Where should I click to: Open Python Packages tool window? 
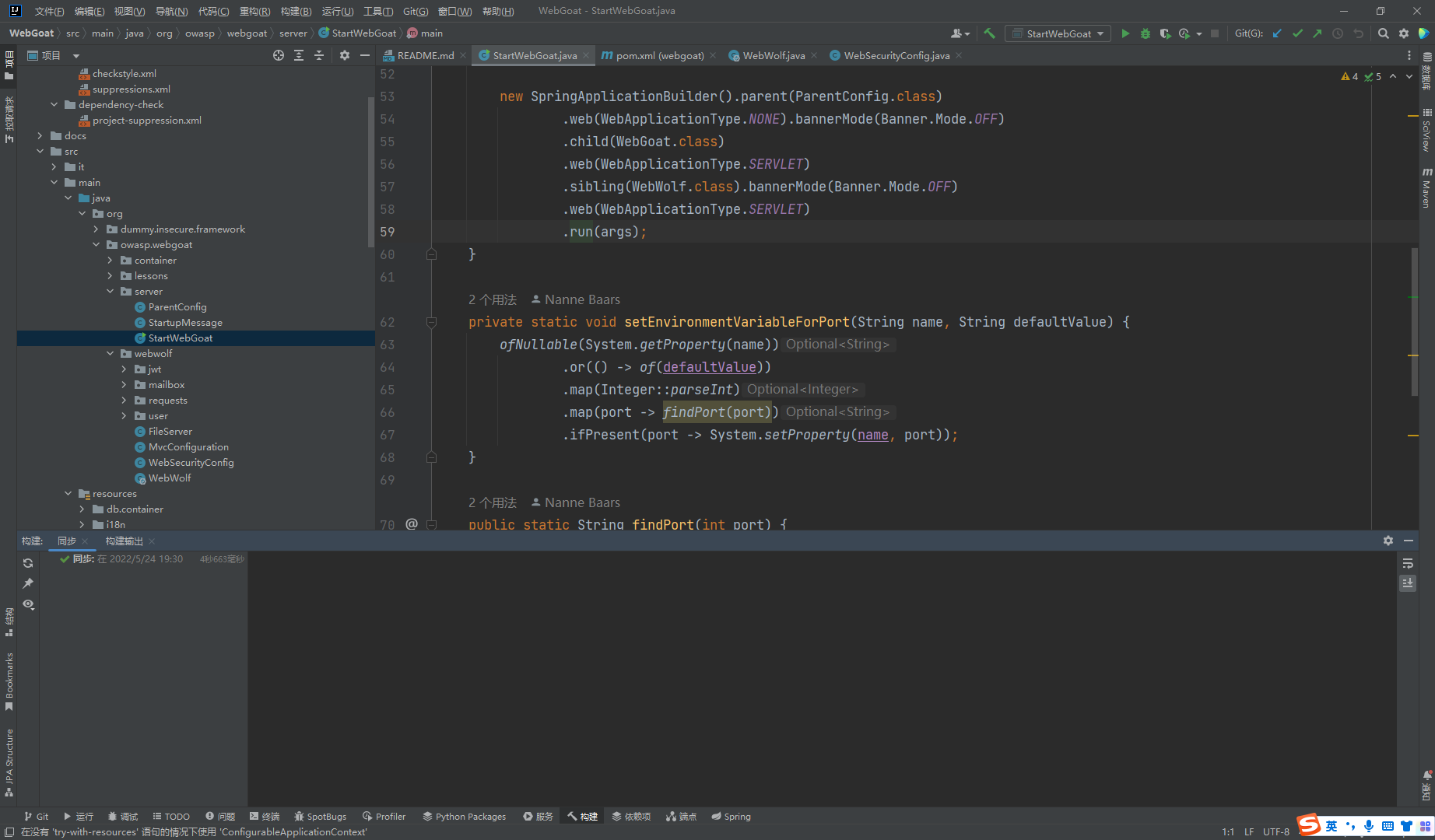(464, 816)
